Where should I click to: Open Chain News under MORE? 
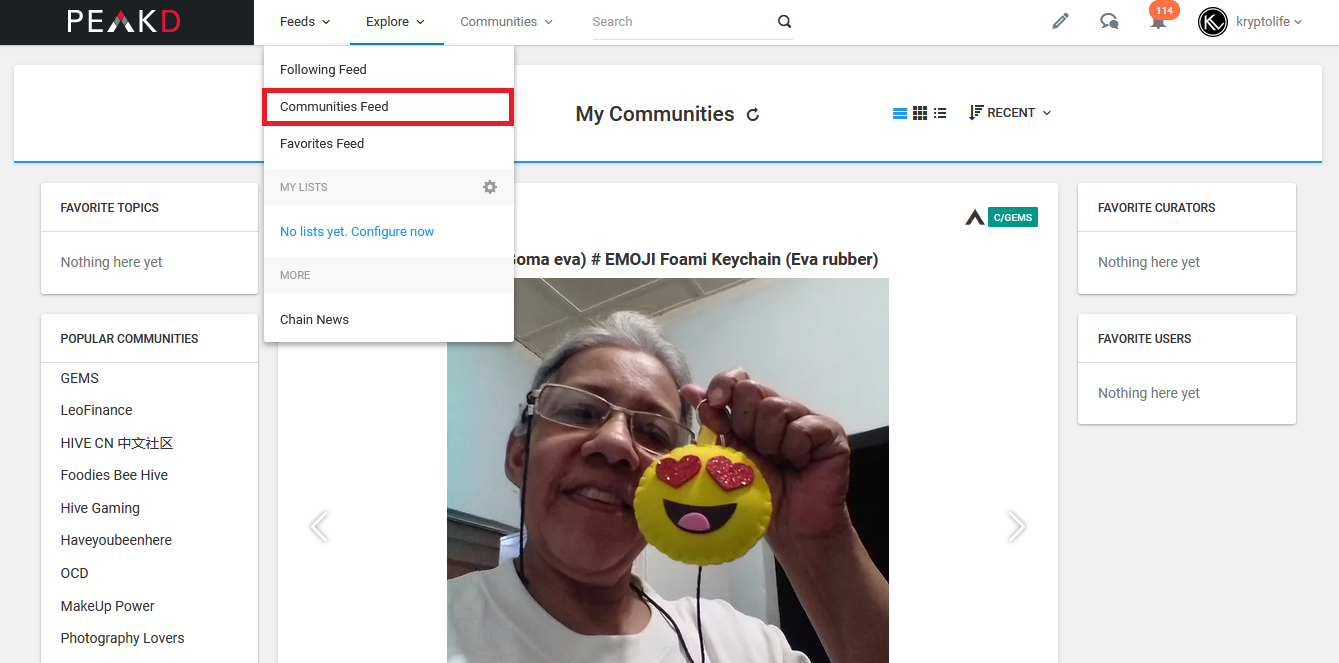click(314, 319)
